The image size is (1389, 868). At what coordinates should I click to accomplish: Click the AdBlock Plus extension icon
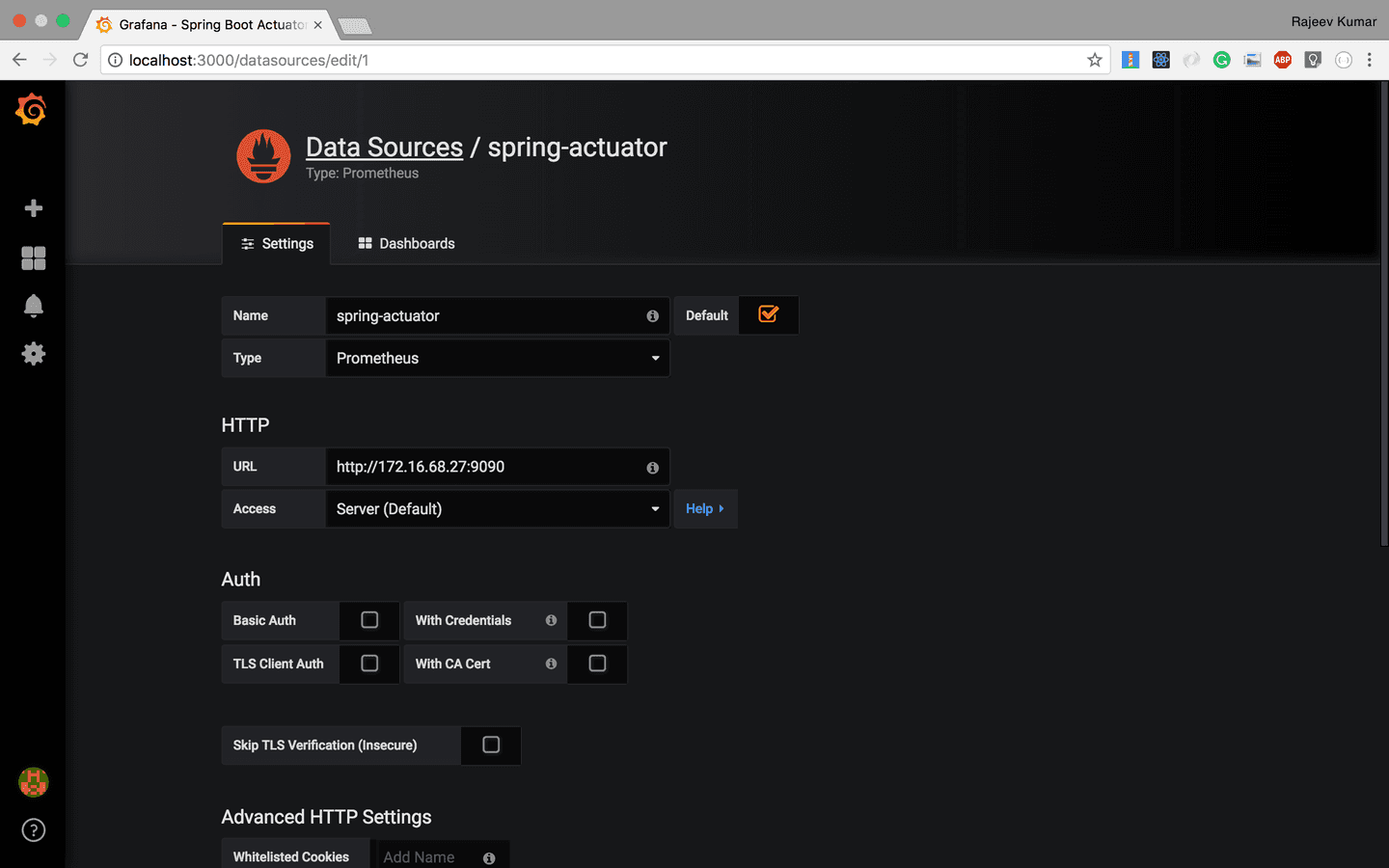pos(1282,60)
